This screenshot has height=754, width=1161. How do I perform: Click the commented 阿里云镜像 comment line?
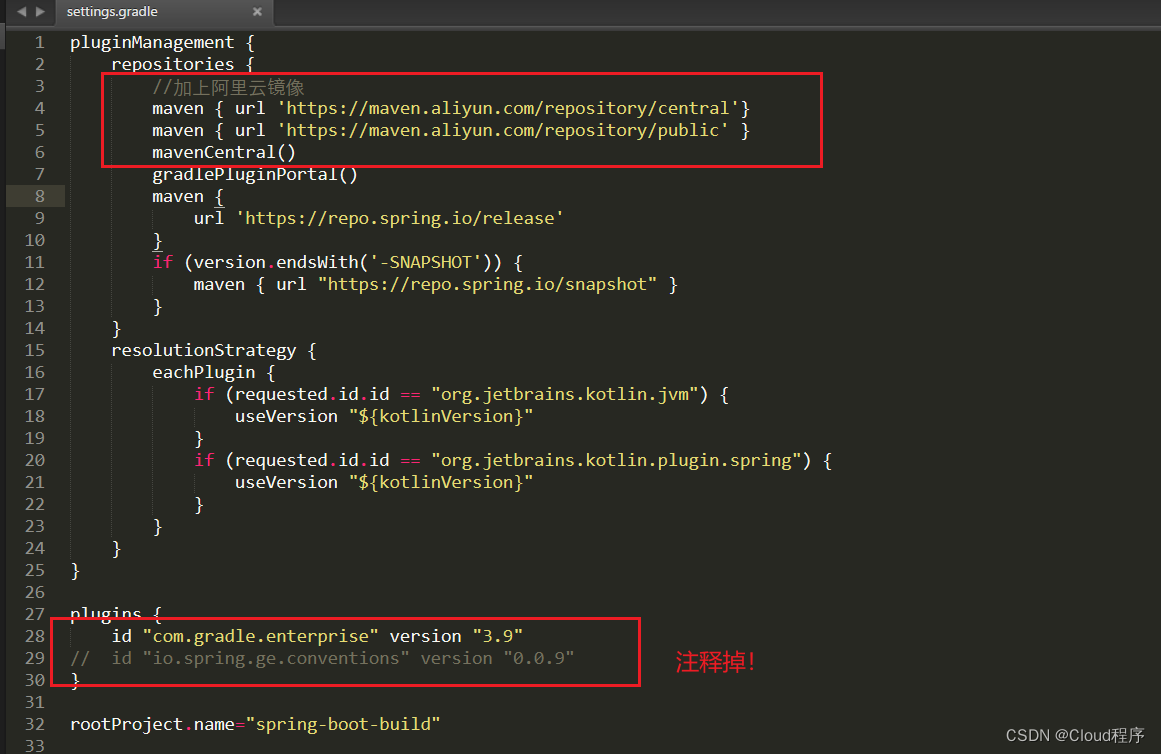pyautogui.click(x=228, y=86)
